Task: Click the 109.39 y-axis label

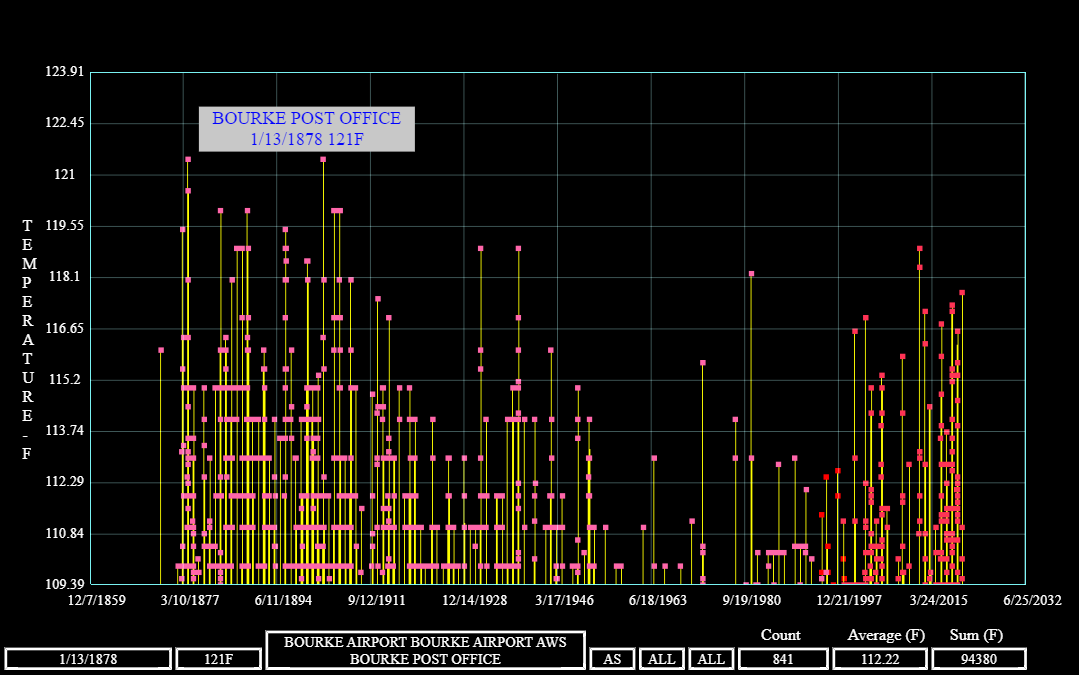Action: 64,584
